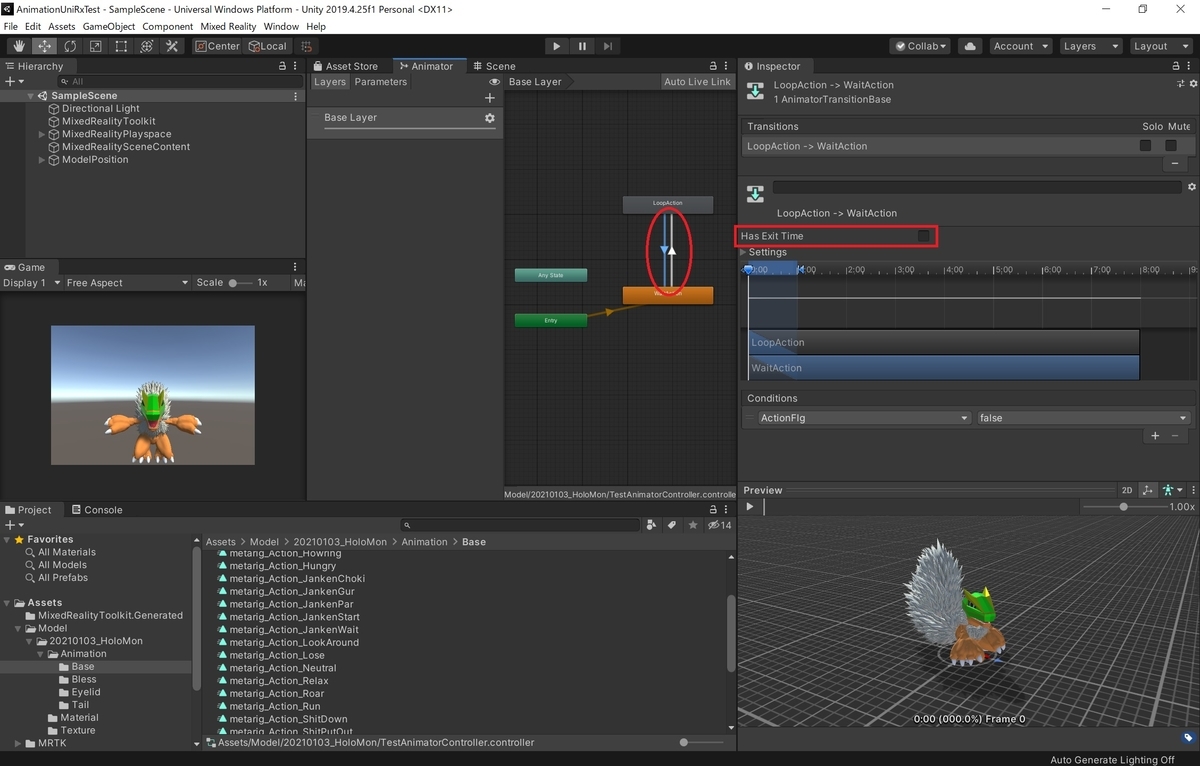Adjust the Game view Scale slider
This screenshot has height=766, width=1200.
click(241, 283)
